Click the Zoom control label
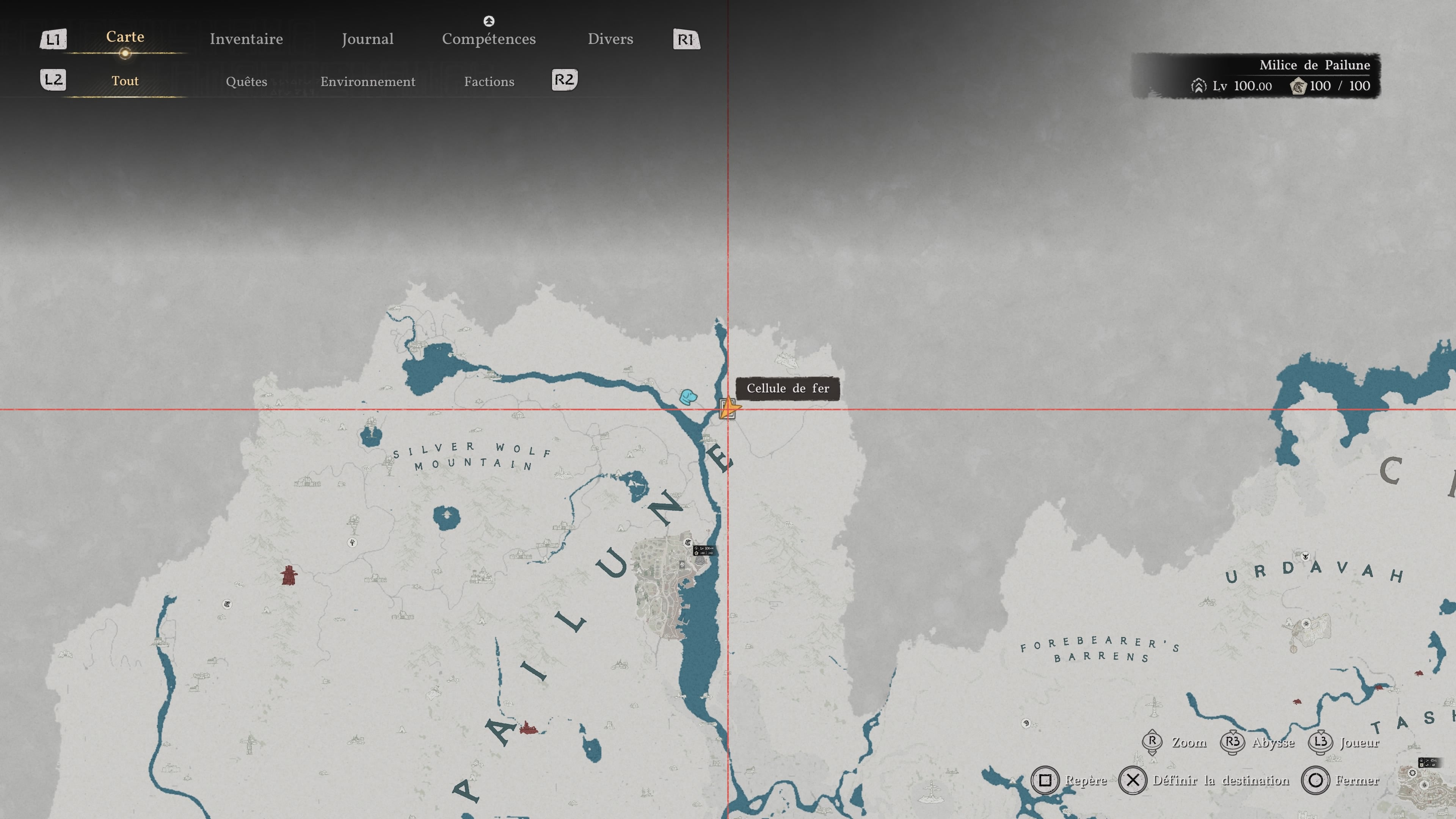 click(x=1189, y=742)
